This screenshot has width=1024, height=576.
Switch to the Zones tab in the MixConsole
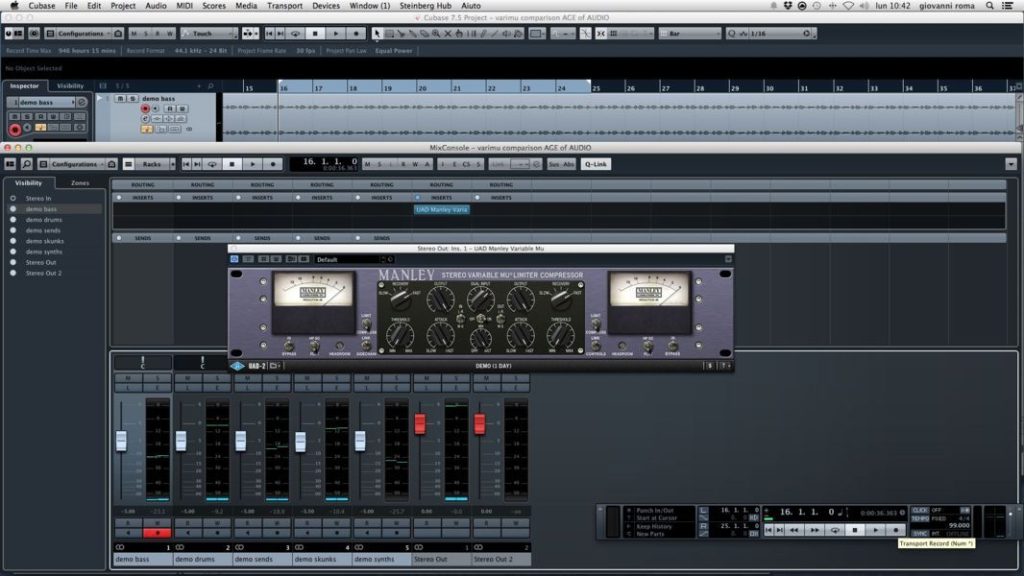(79, 184)
